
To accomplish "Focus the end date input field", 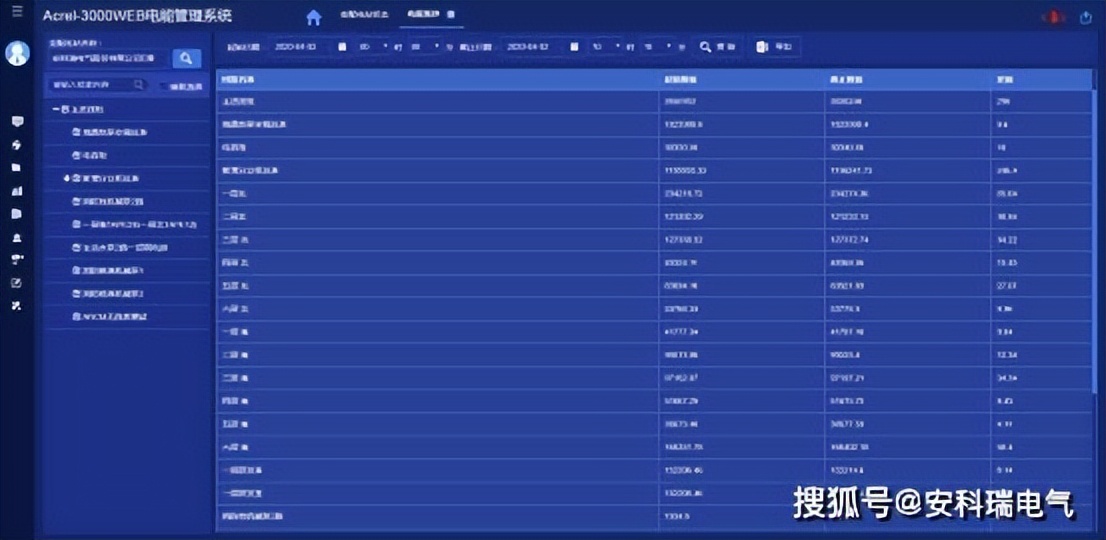I will (540, 47).
